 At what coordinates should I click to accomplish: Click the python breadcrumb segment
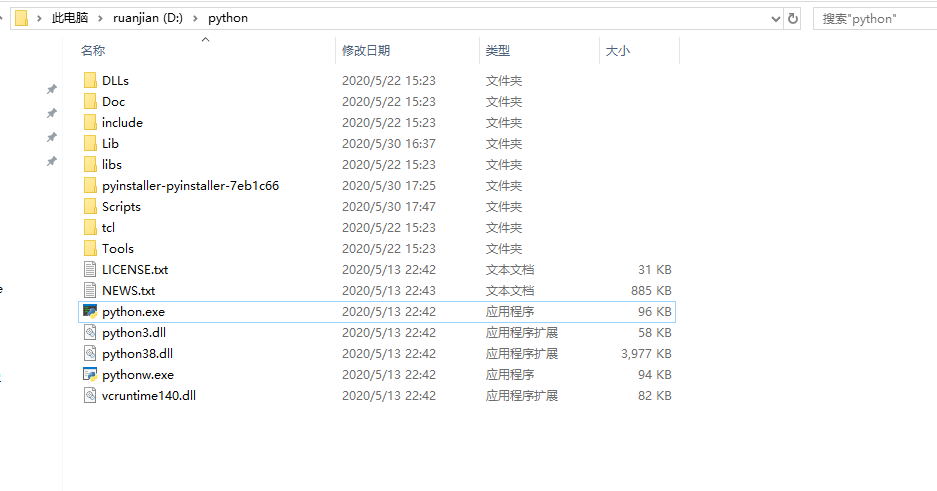click(228, 18)
